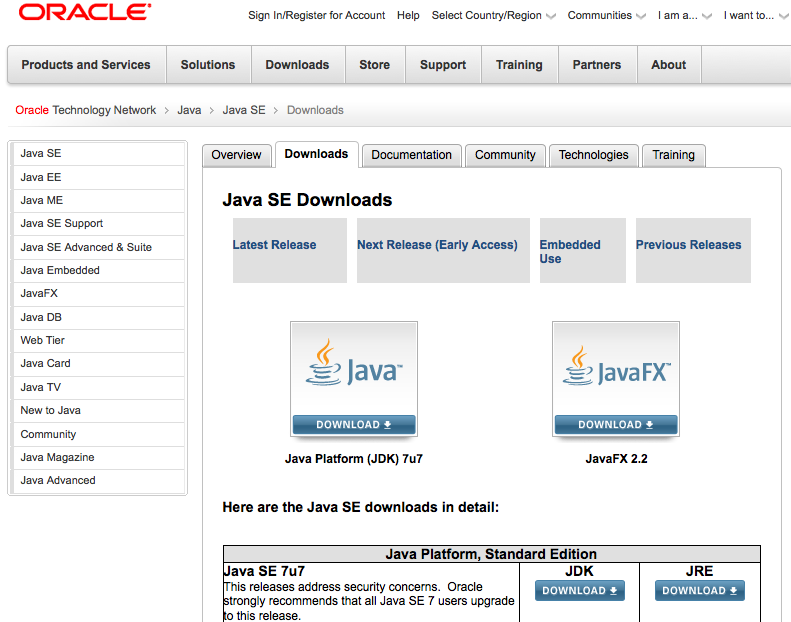Screen dimensions: 791x622
Task: Click the 'JavaFX 2.2' caption
Action: tap(616, 459)
